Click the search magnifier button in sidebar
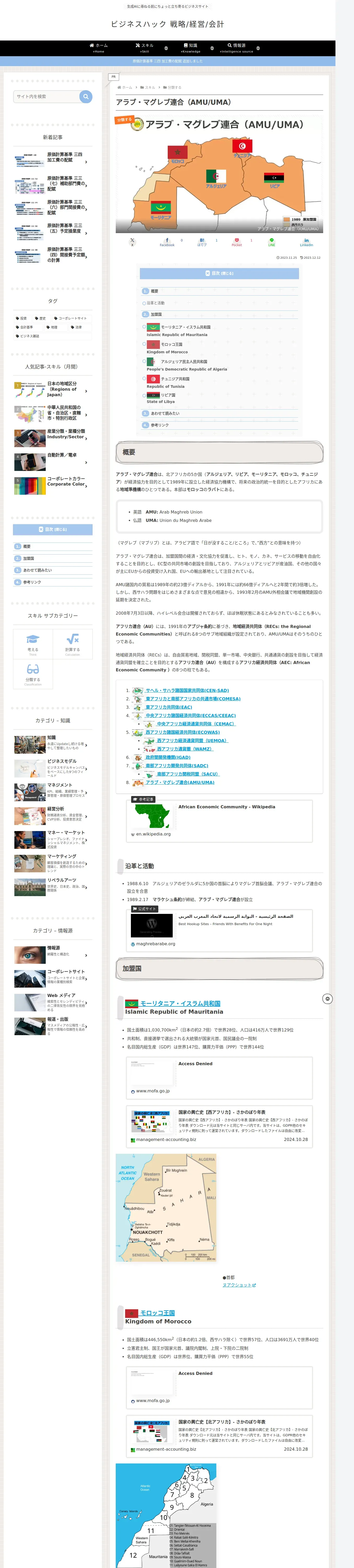The height and width of the screenshot is (1568, 354). (86, 96)
